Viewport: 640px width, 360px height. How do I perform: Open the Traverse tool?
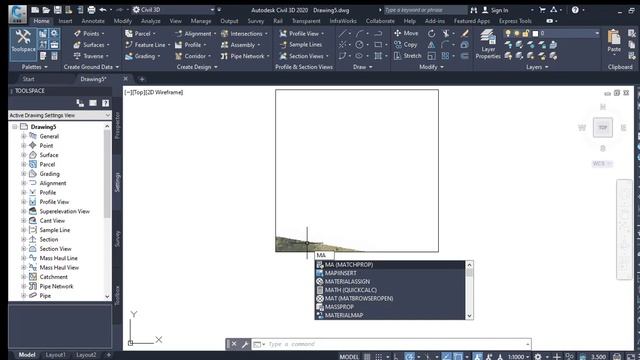pyautogui.click(x=90, y=56)
